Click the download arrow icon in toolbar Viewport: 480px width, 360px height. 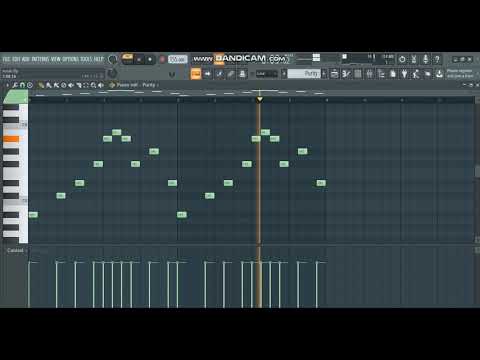click(439, 74)
